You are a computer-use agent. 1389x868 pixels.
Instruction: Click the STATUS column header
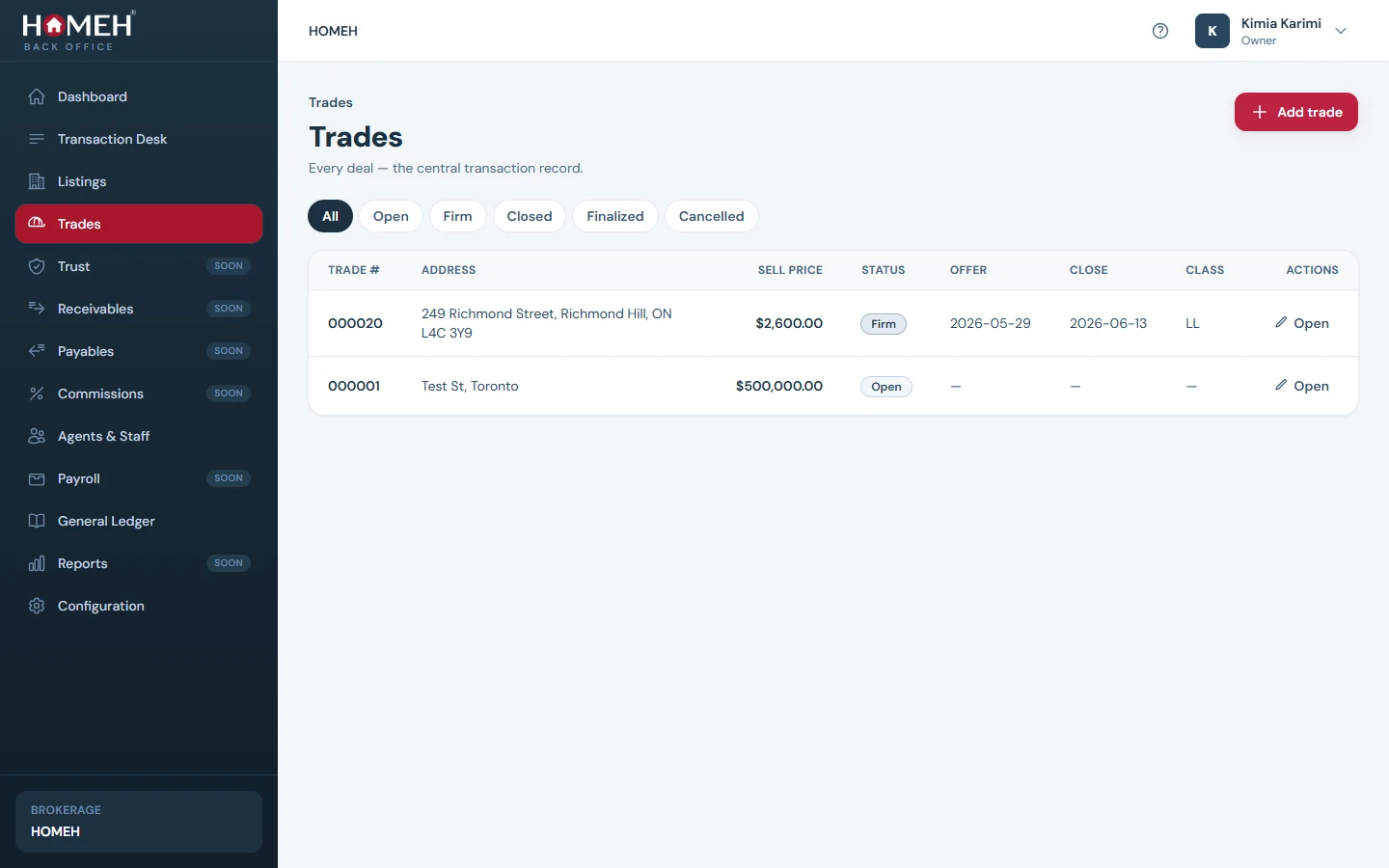point(884,270)
